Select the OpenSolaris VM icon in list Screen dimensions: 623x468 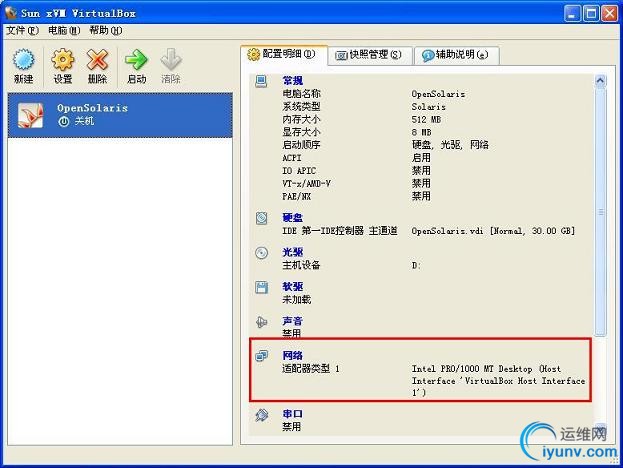[x=31, y=116]
